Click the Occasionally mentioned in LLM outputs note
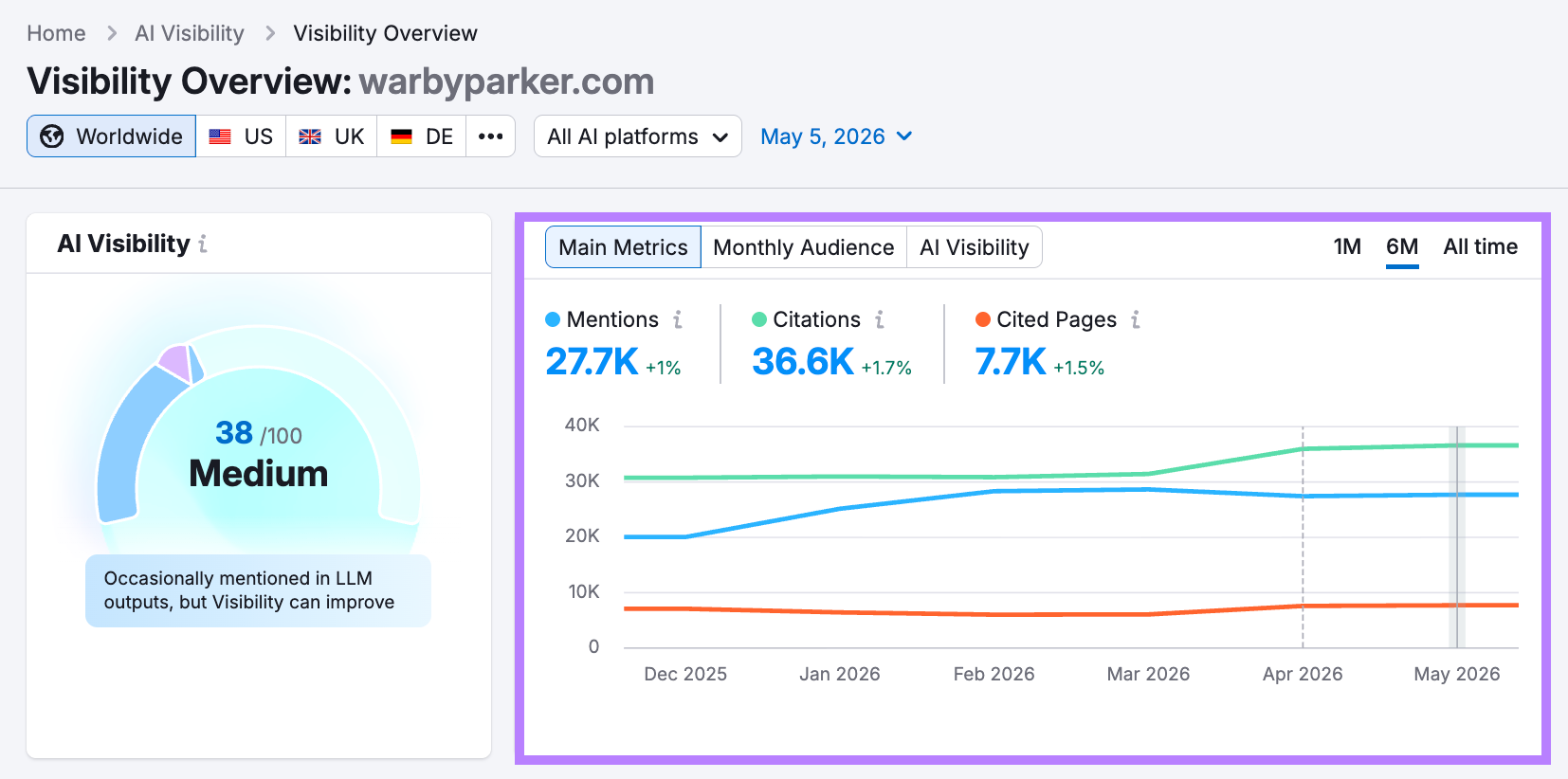The image size is (1568, 779). click(258, 590)
